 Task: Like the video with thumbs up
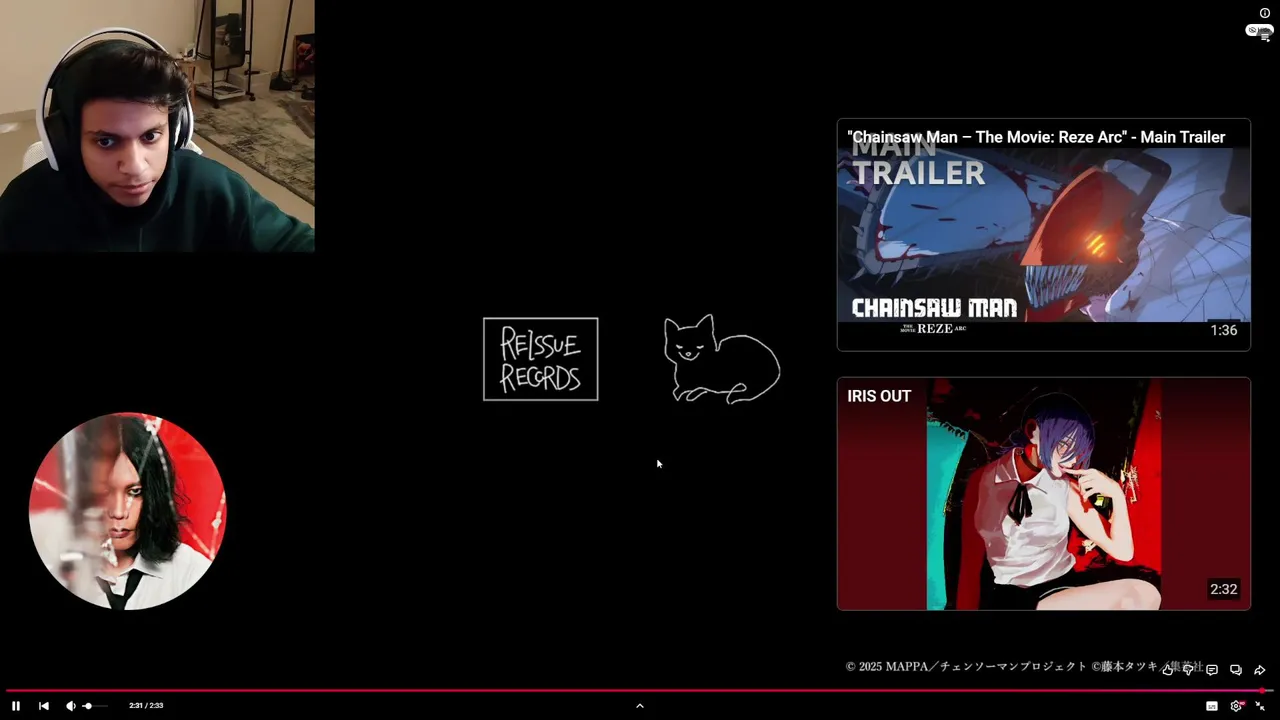[x=1167, y=670]
